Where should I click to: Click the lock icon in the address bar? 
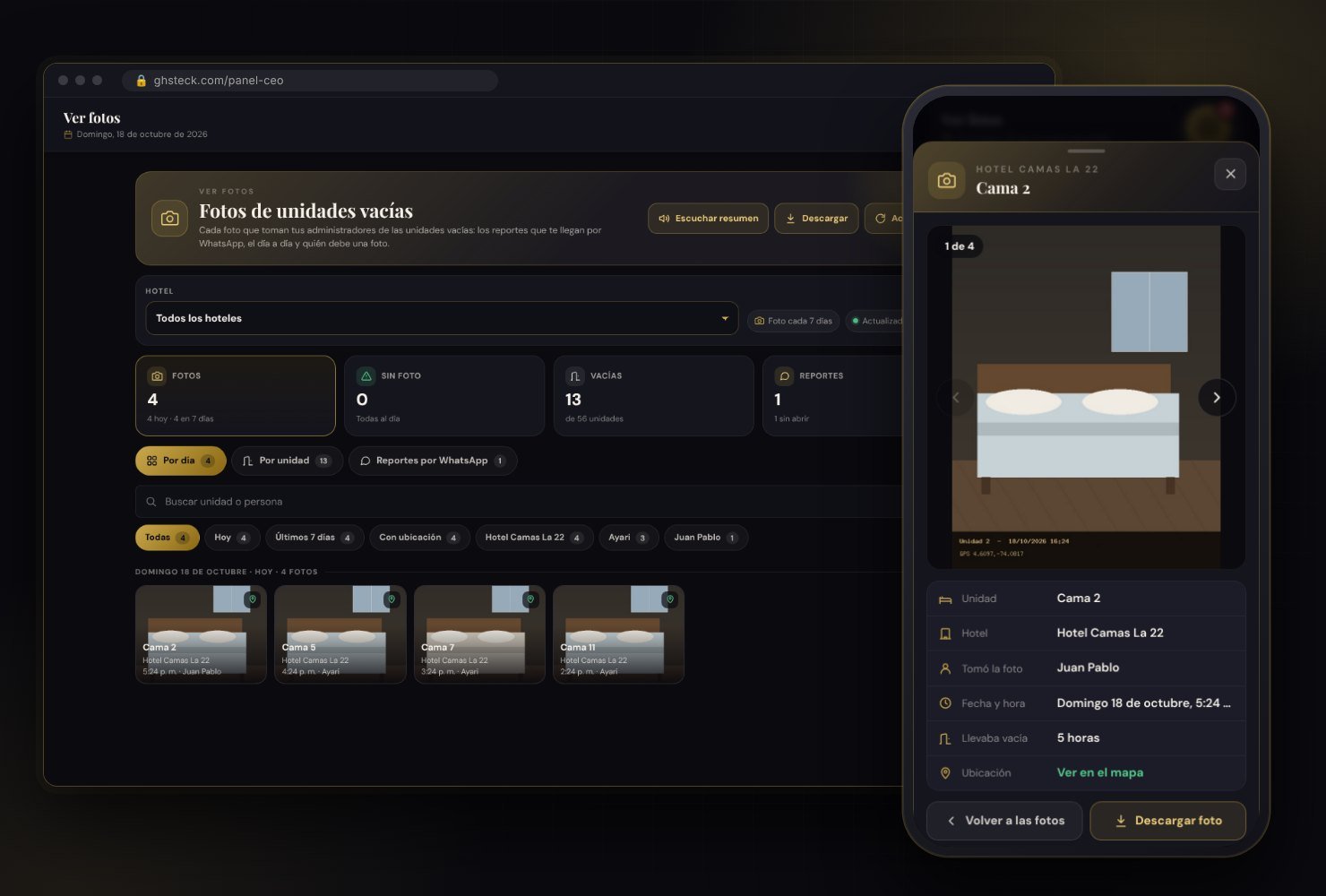(x=142, y=81)
